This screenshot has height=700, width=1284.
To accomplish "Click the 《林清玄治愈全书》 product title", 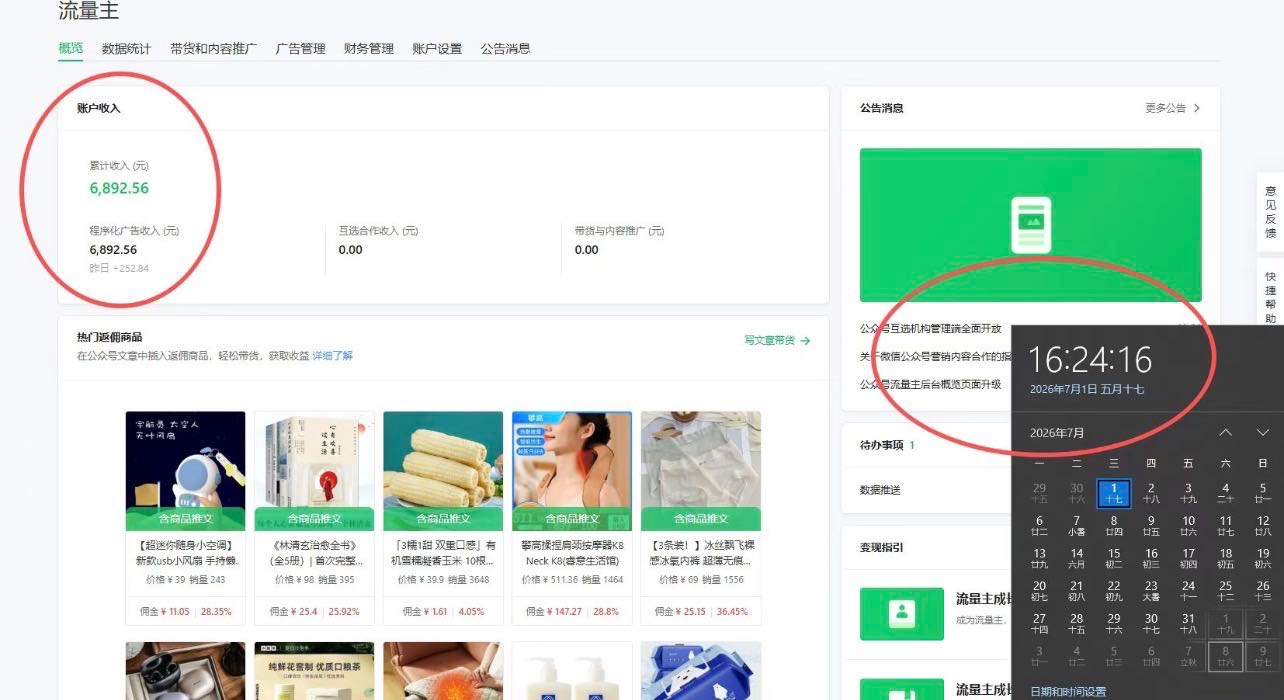I will pyautogui.click(x=314, y=553).
